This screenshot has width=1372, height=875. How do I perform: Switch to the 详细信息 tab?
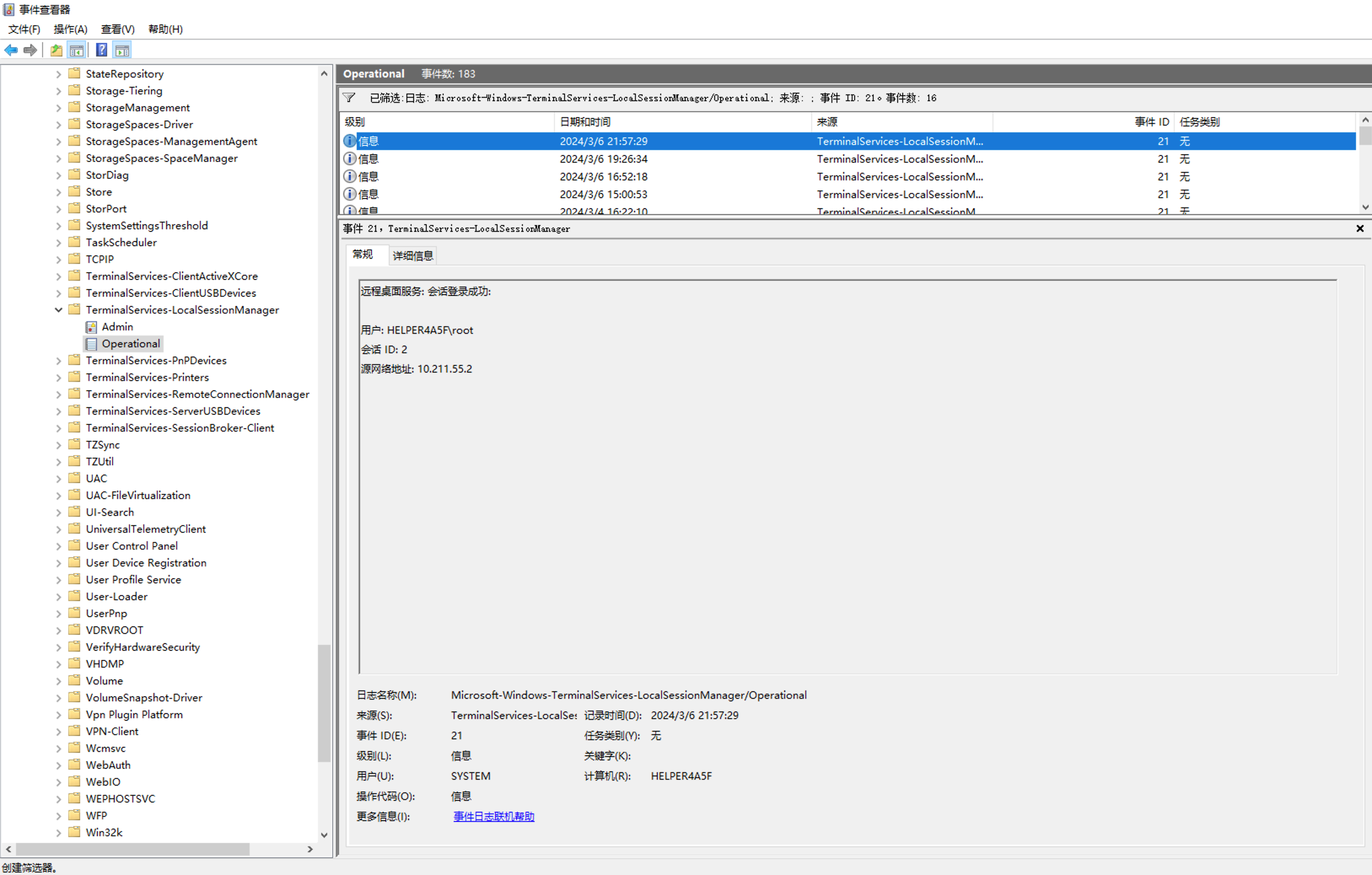coord(413,256)
